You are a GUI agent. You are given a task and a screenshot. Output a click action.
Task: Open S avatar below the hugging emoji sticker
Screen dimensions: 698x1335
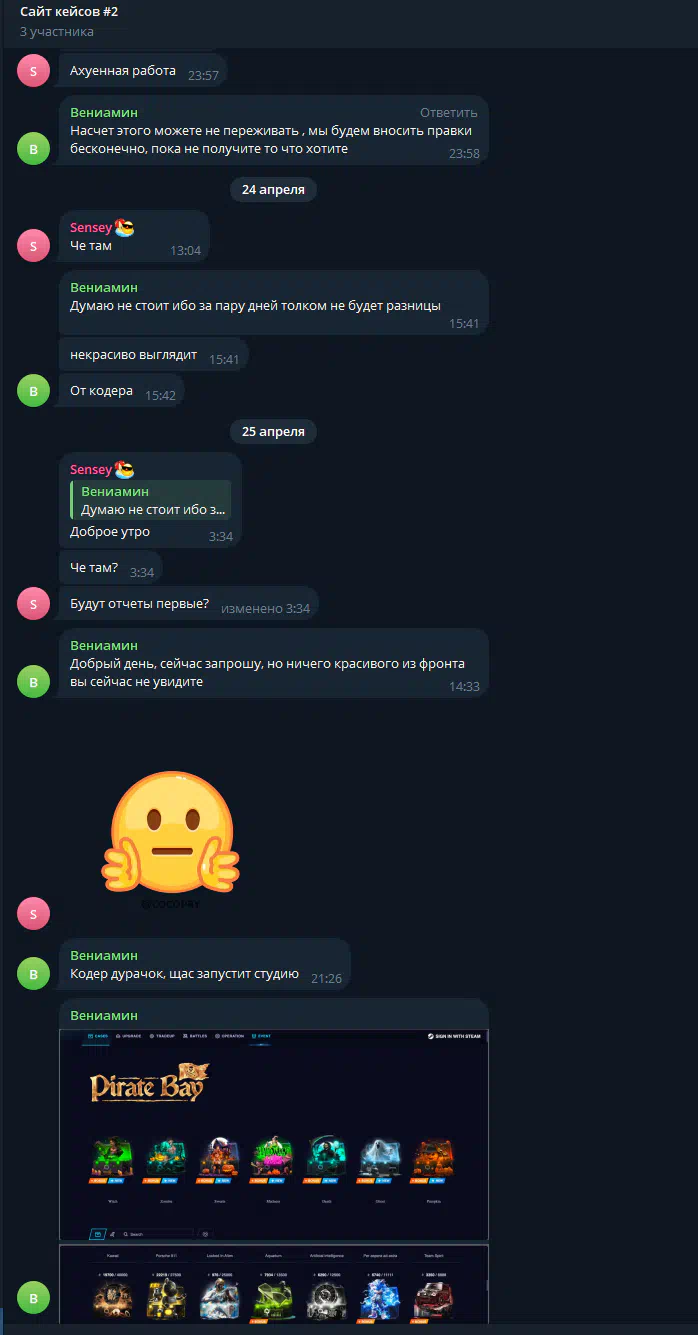pyautogui.click(x=33, y=913)
